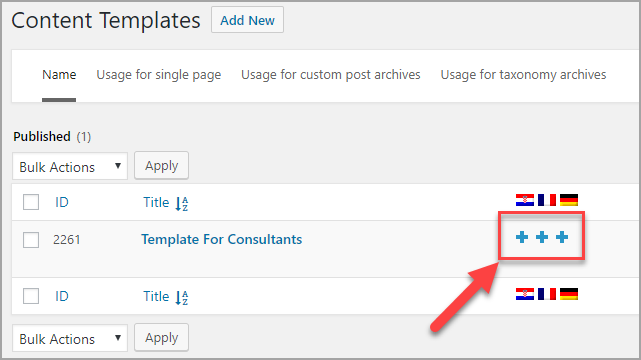
Task: Open Usage for taxonomy archives tab
Action: 523,75
